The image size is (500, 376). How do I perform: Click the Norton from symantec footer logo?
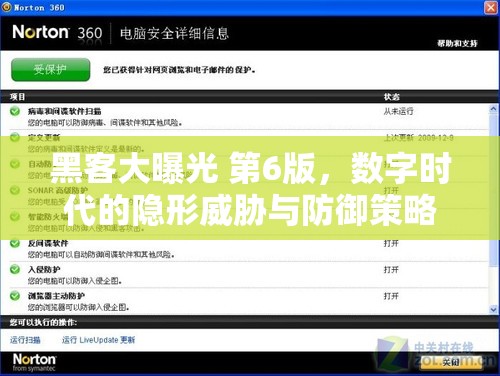pyautogui.click(x=34, y=362)
